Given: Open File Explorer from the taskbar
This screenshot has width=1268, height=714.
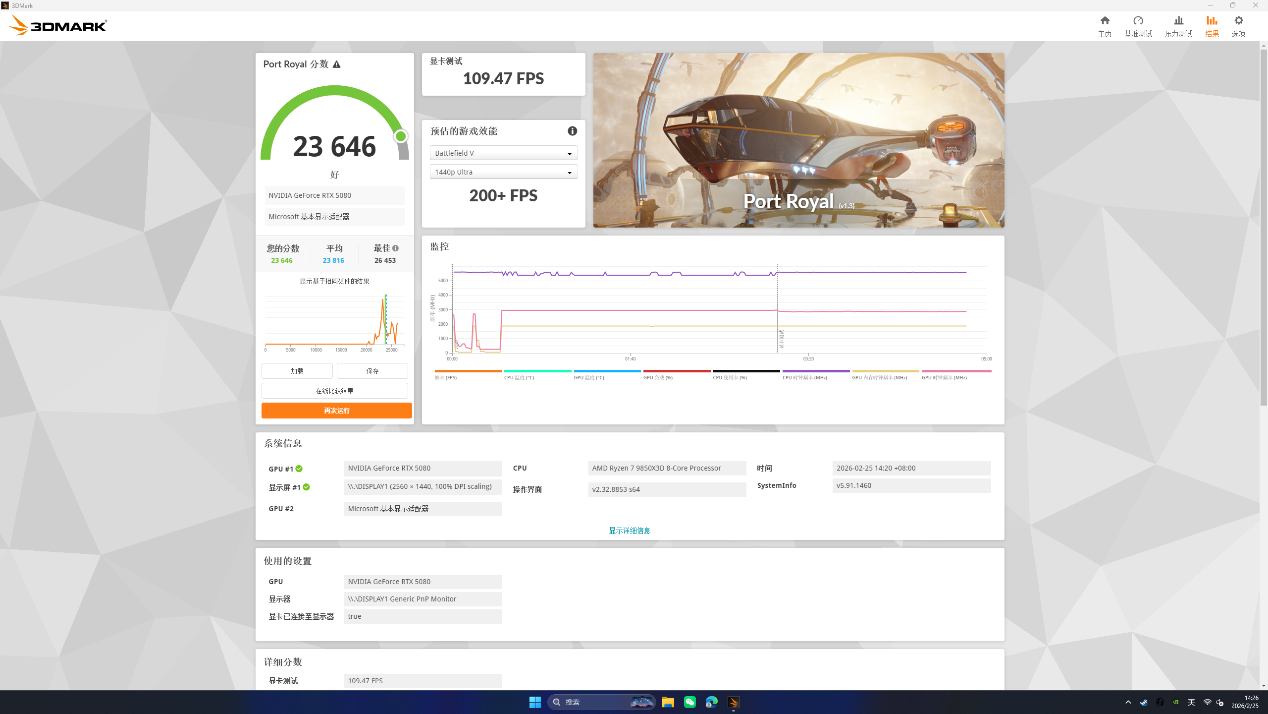Looking at the screenshot, I should coord(667,702).
